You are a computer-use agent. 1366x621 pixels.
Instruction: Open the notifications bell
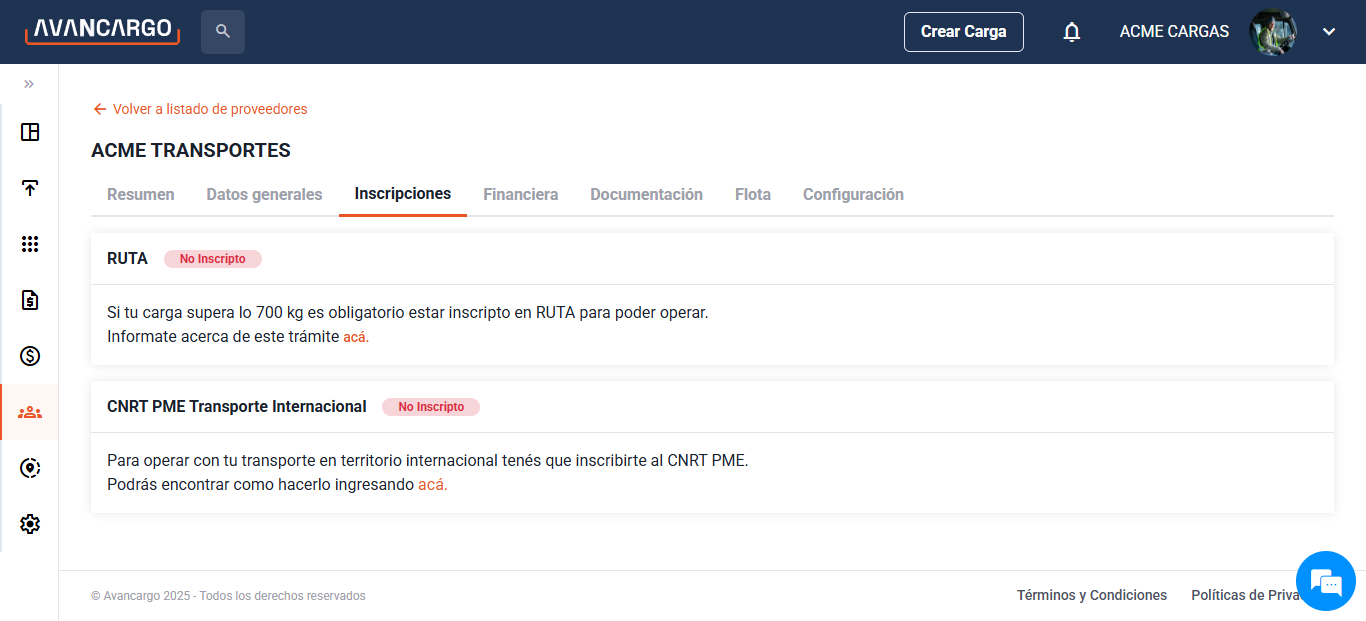click(x=1072, y=32)
